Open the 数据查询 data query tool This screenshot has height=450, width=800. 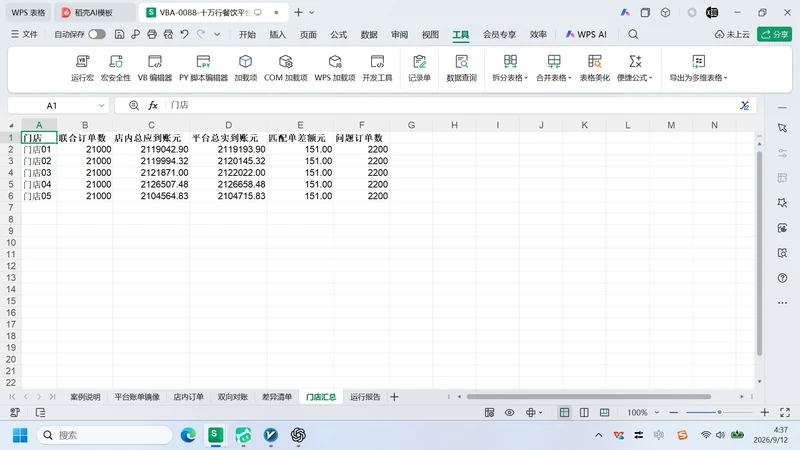tap(461, 68)
